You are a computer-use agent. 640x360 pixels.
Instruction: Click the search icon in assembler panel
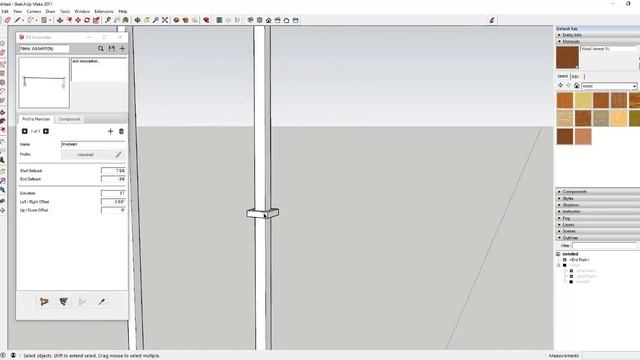(x=101, y=49)
